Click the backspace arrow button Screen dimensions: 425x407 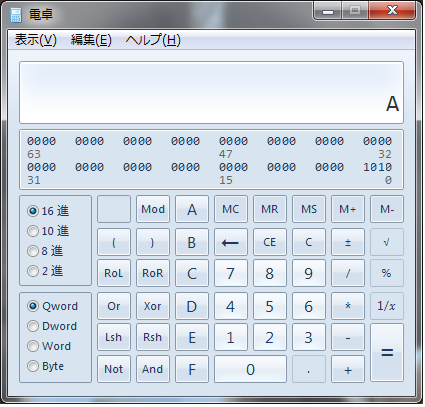tap(231, 242)
